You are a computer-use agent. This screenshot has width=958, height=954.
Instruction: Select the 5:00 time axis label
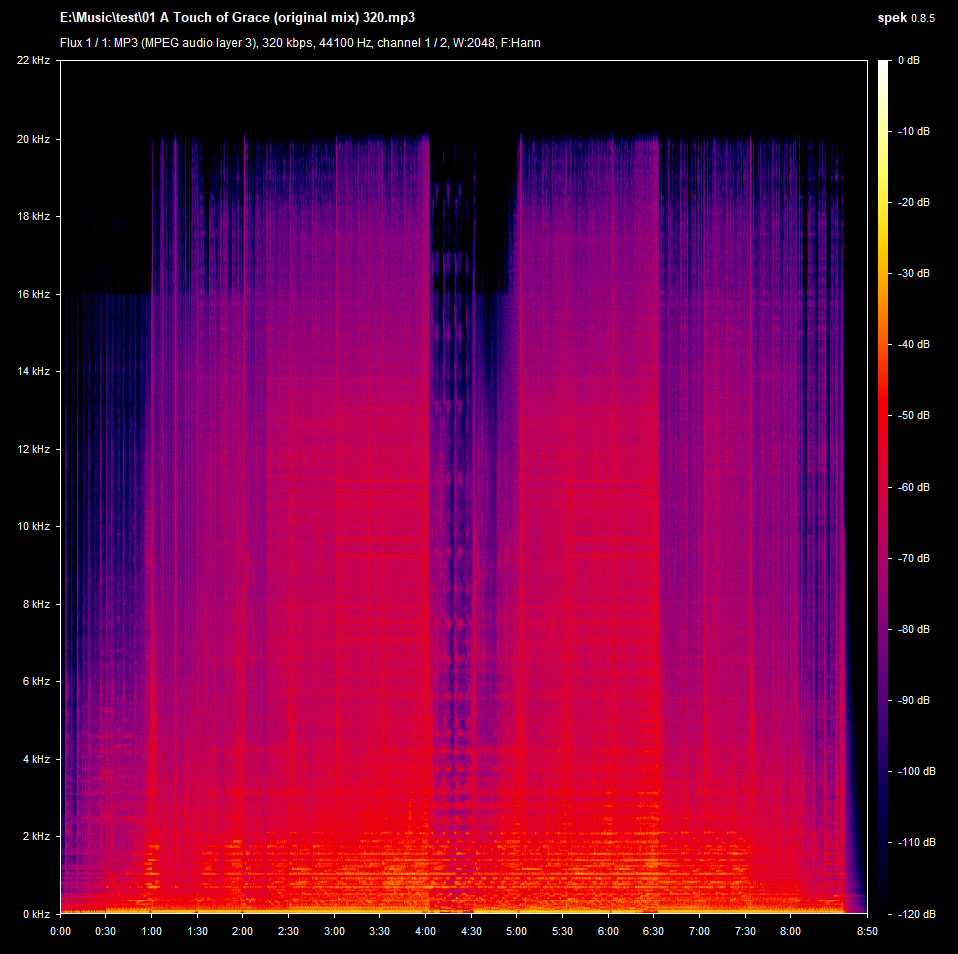click(517, 931)
